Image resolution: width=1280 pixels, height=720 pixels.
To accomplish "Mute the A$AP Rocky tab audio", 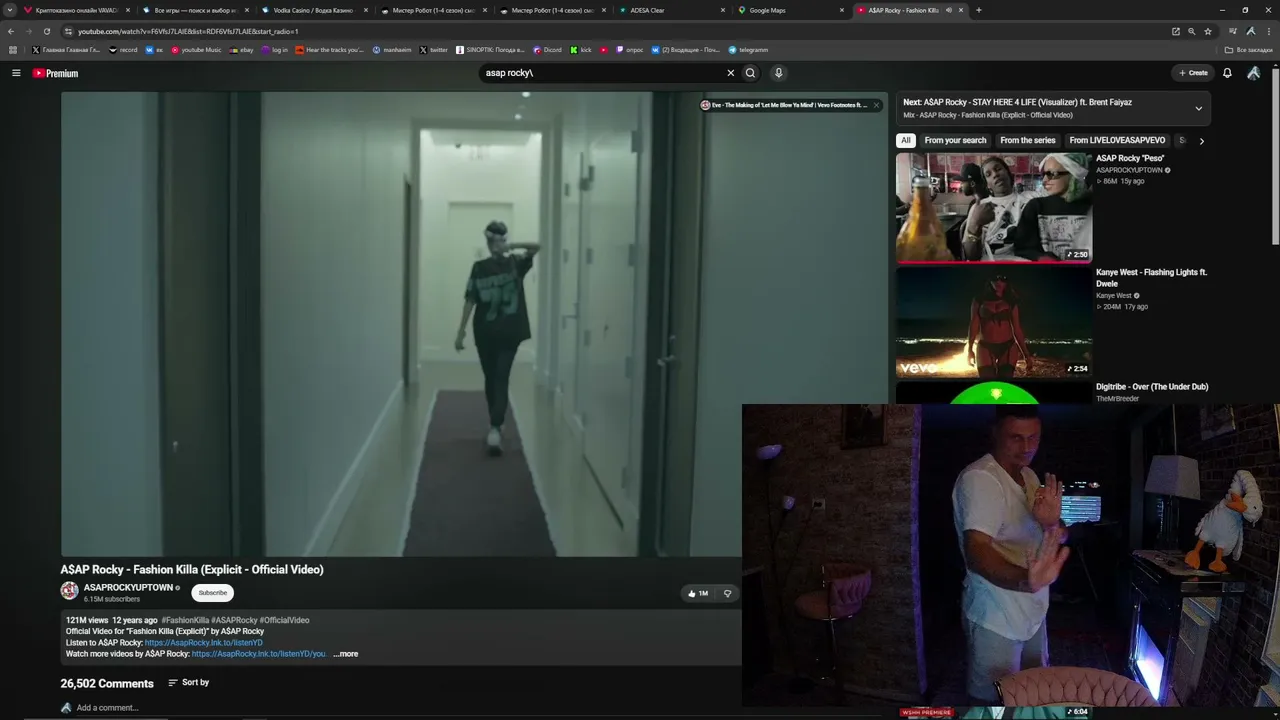I will click(x=948, y=10).
